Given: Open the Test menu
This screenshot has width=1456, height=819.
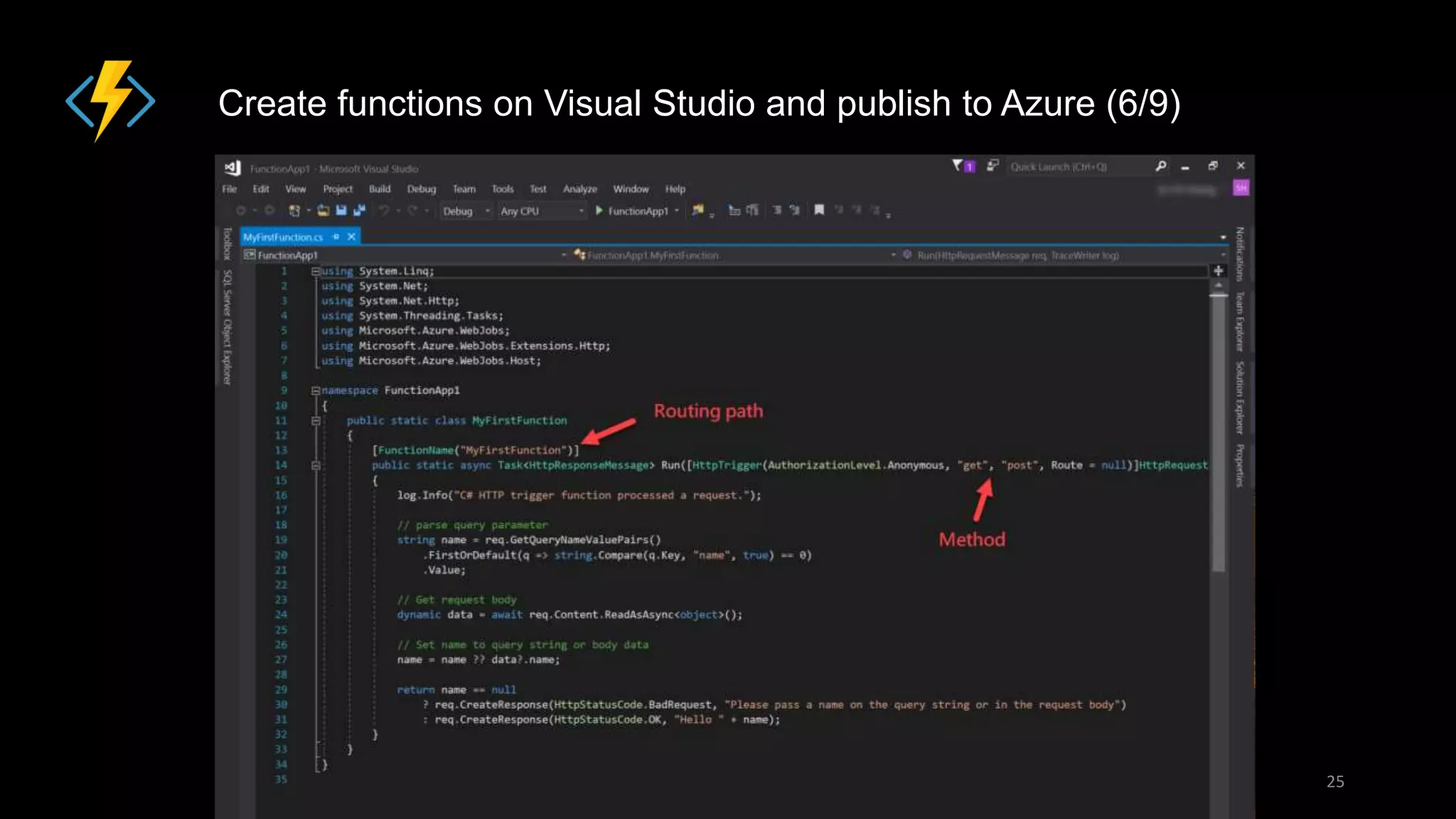Looking at the screenshot, I should point(538,189).
